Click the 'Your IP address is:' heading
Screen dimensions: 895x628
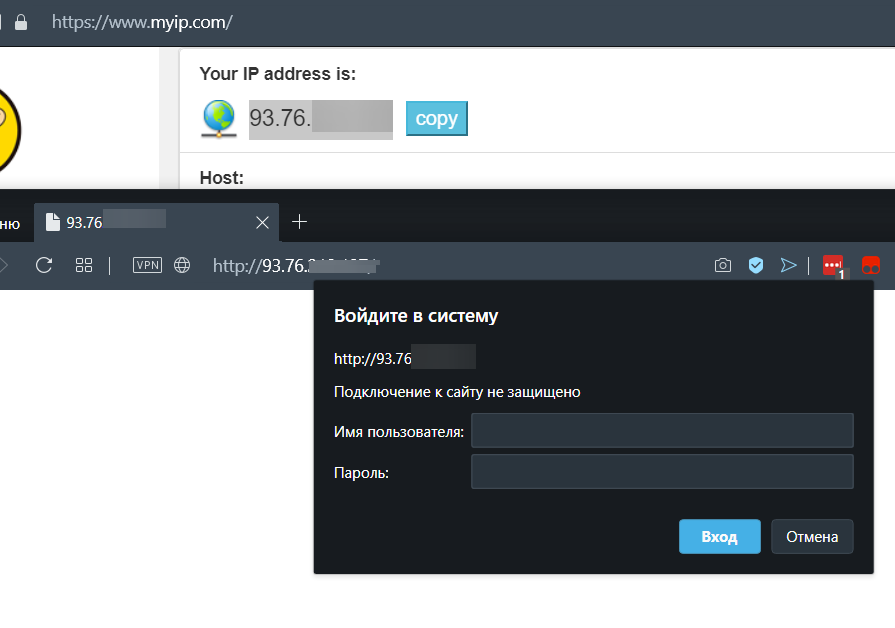click(x=277, y=74)
